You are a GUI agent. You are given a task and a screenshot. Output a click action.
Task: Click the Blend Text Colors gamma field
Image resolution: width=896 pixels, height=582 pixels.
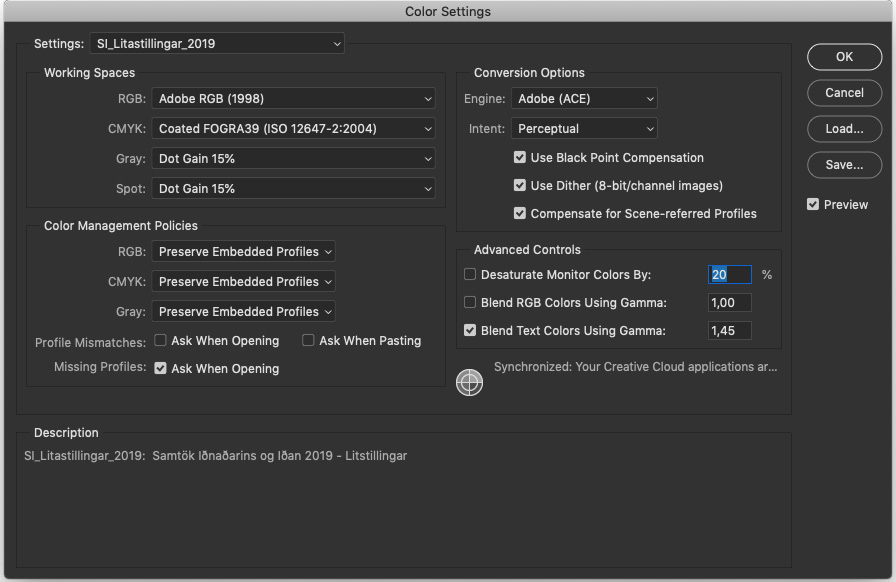click(x=730, y=330)
